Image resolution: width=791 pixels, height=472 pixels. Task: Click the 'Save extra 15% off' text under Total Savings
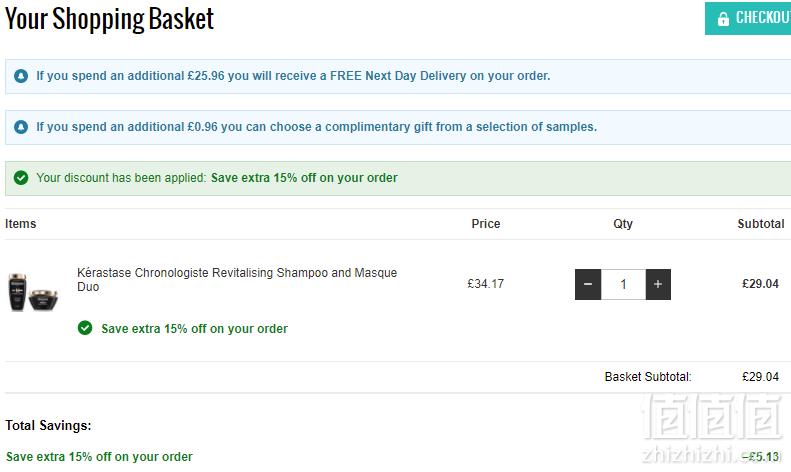pos(99,457)
